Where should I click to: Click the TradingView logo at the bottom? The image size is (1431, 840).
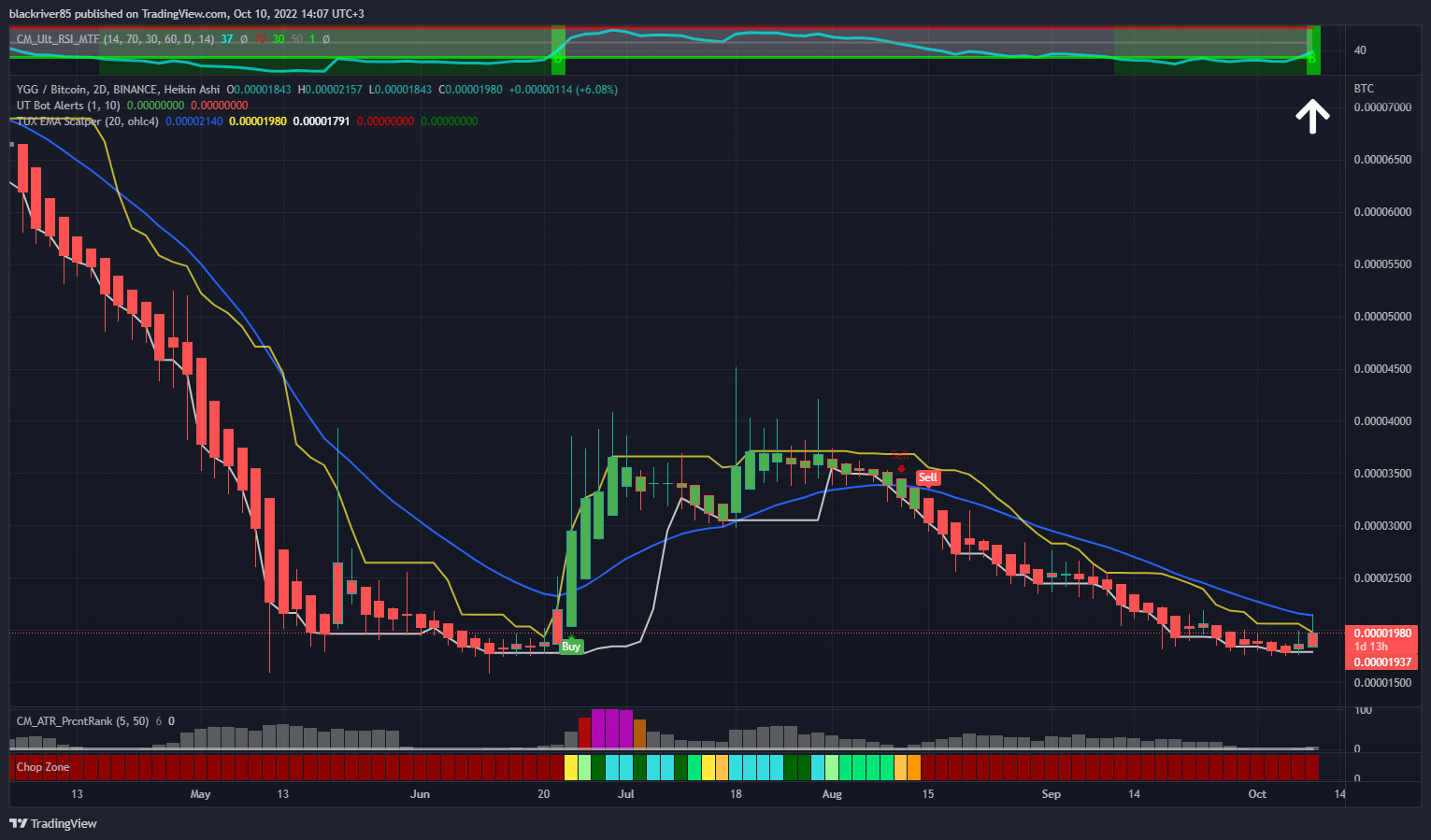click(x=53, y=823)
